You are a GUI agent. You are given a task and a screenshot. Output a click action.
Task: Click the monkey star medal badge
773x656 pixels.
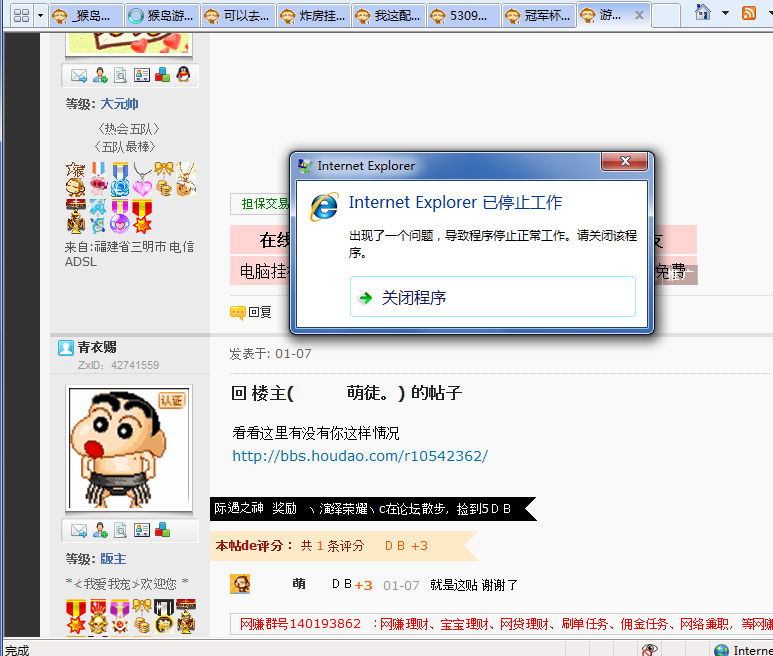(75, 179)
